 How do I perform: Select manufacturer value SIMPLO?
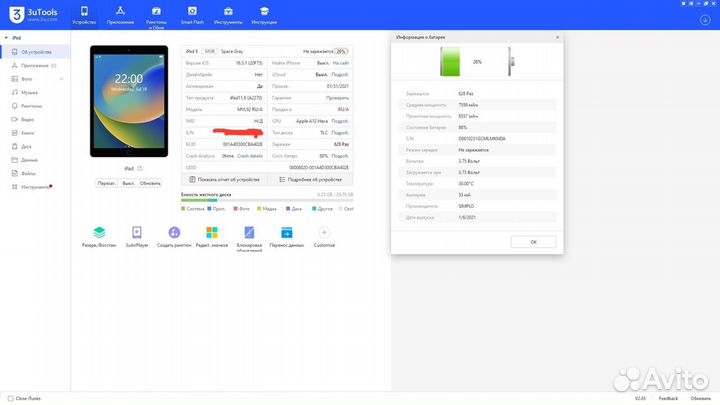click(466, 206)
